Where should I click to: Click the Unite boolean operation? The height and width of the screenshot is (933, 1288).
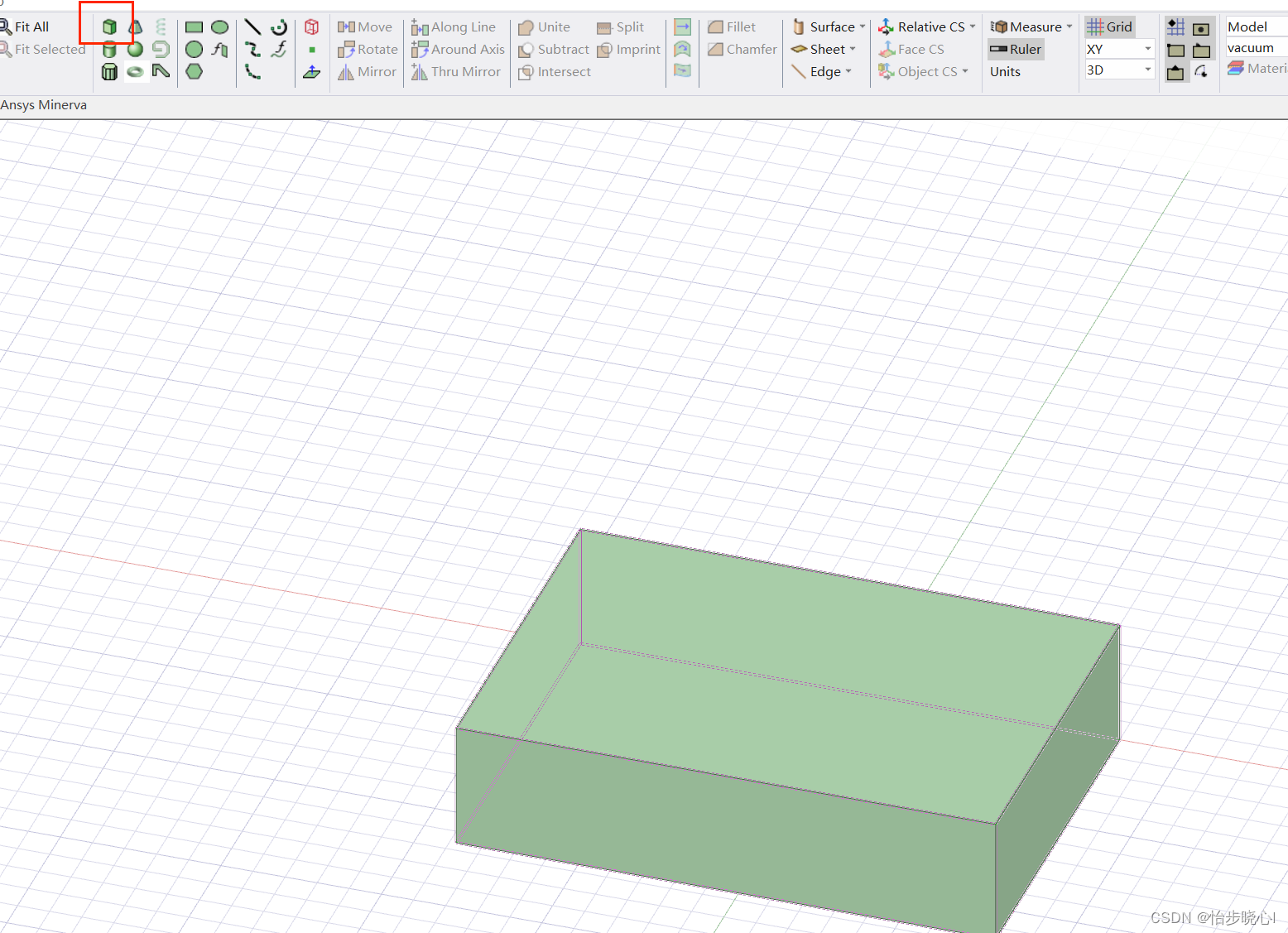[544, 27]
